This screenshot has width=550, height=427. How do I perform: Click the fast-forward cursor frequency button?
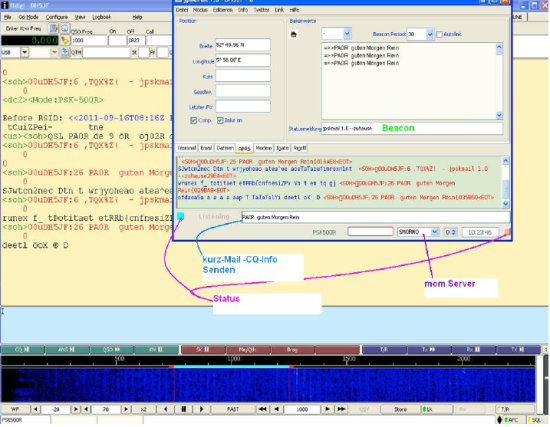(341, 409)
